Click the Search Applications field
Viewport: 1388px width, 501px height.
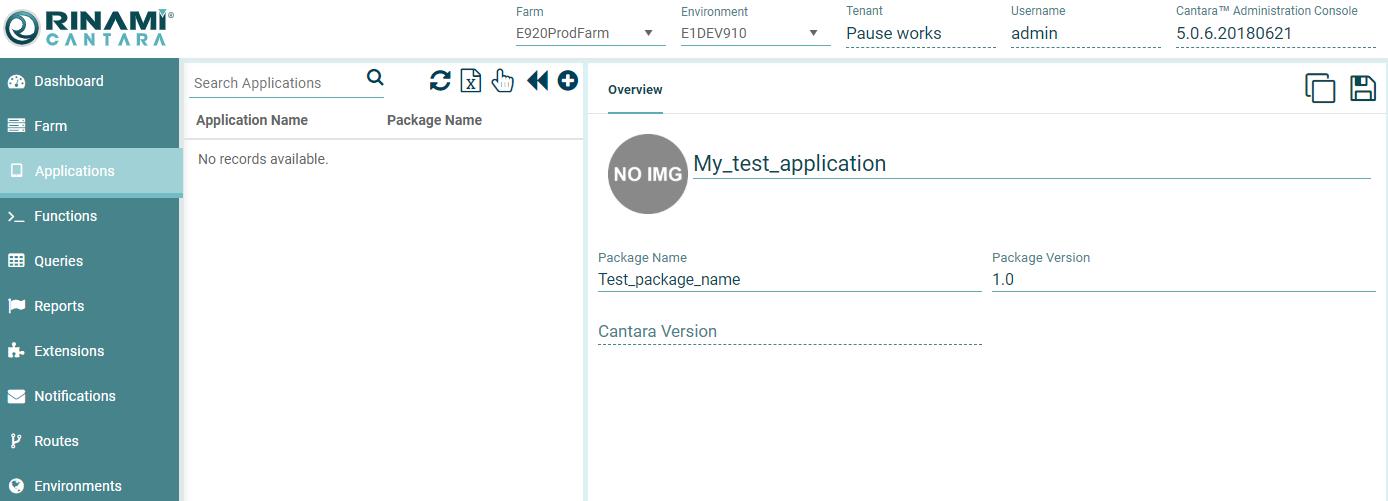(275, 83)
